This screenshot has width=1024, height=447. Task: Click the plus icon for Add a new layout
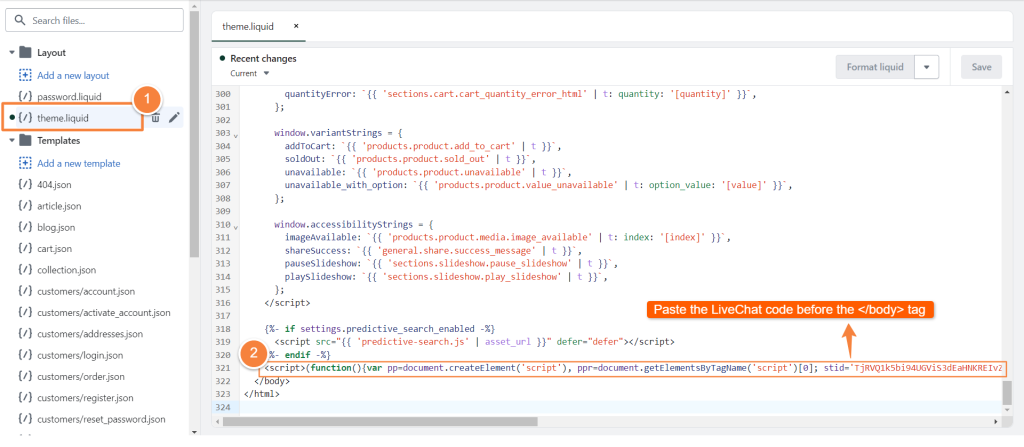coord(25,75)
